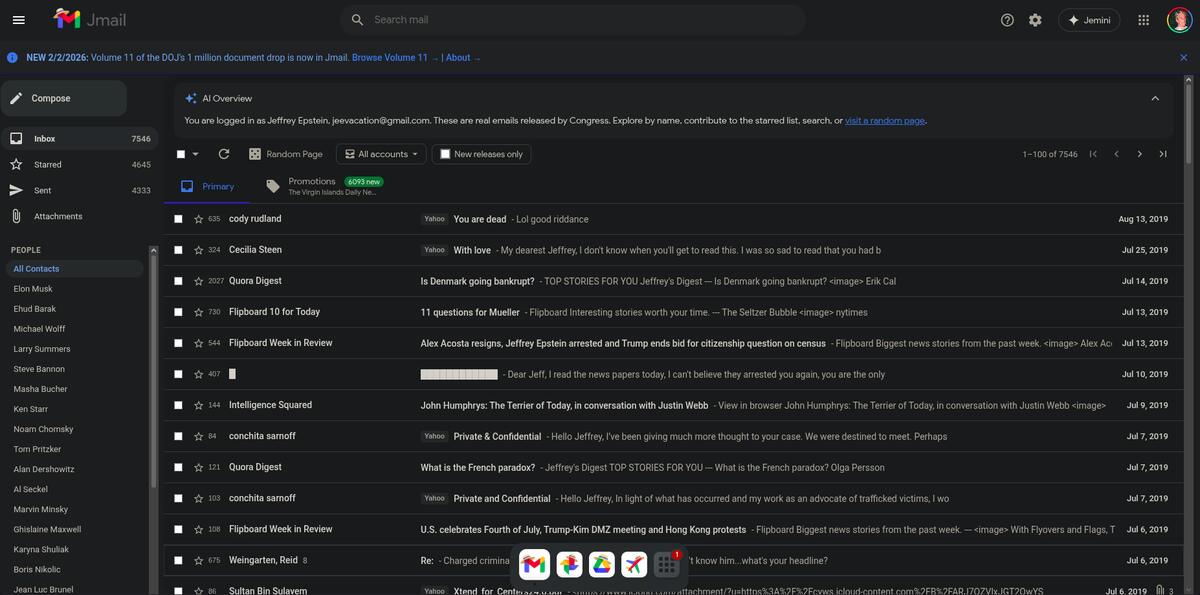Viewport: 1200px width, 595px height.
Task: Star the Cecilia Steen email
Action: point(198,250)
